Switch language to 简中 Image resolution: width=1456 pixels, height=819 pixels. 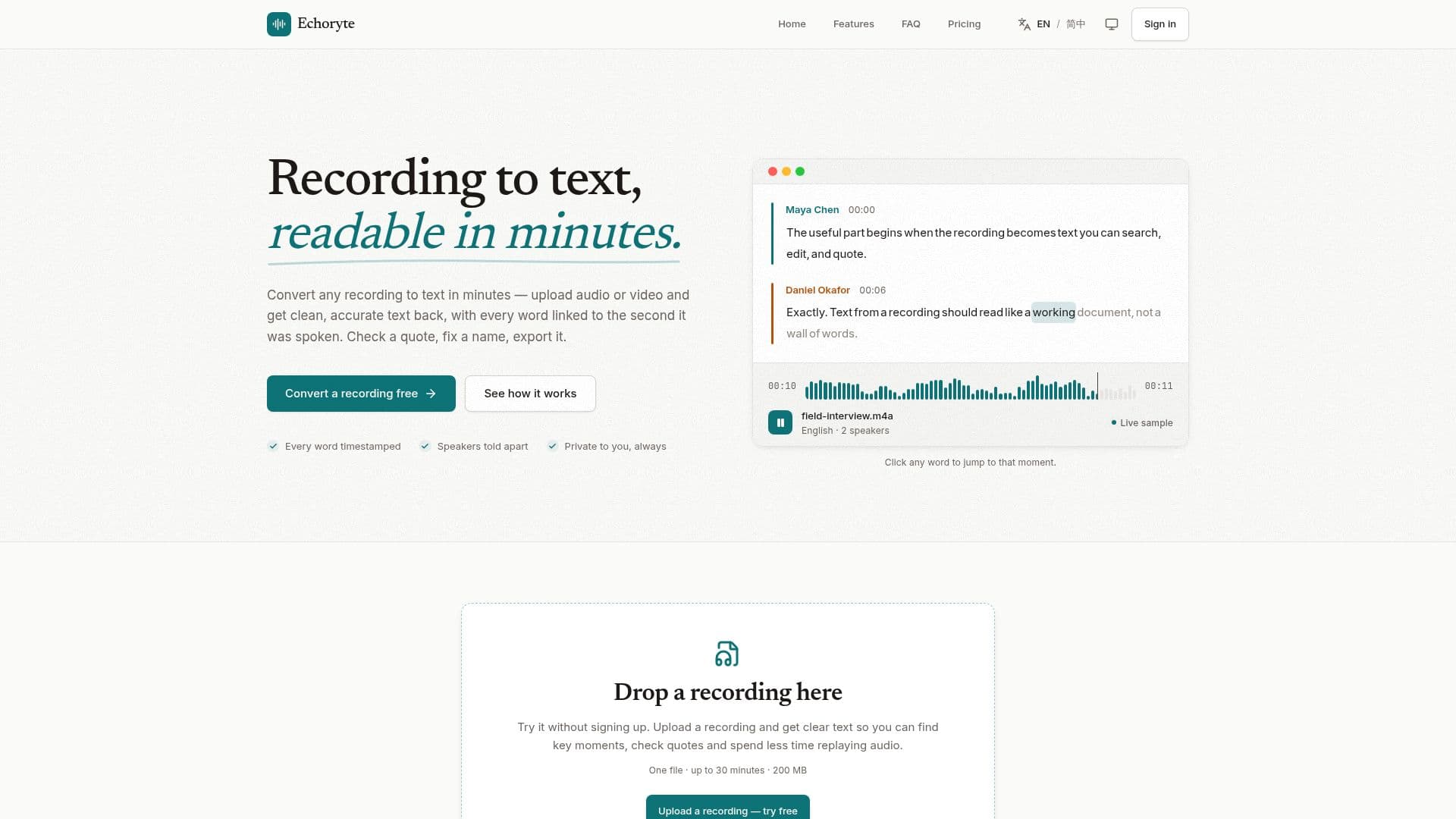tap(1075, 24)
